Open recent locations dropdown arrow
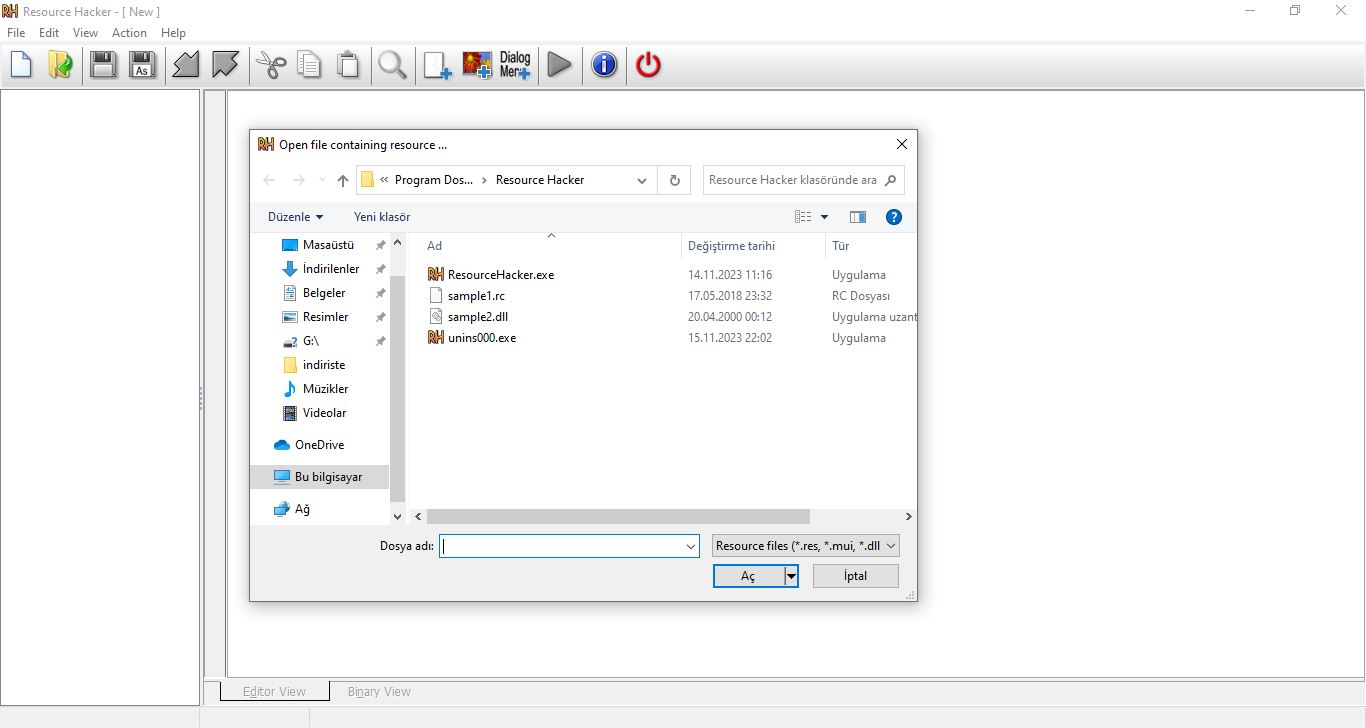This screenshot has width=1366, height=728. pos(322,180)
